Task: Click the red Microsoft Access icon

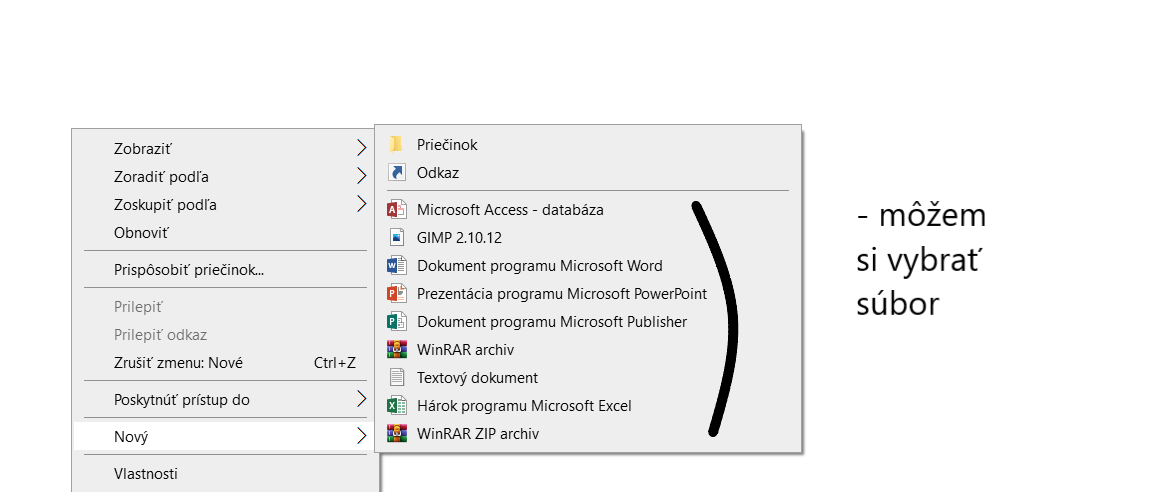Action: click(397, 210)
